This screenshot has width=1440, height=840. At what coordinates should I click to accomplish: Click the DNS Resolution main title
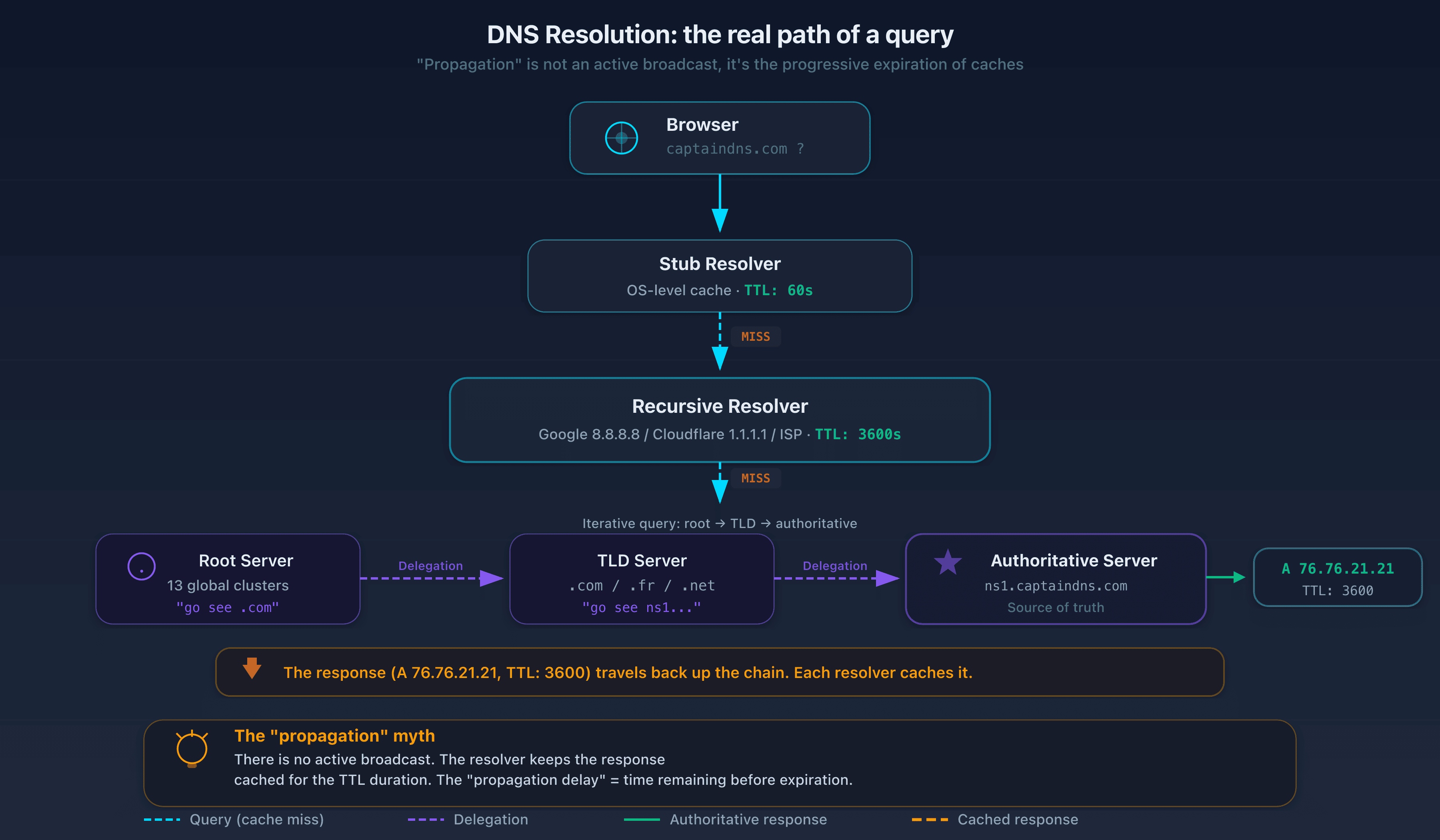tap(720, 35)
